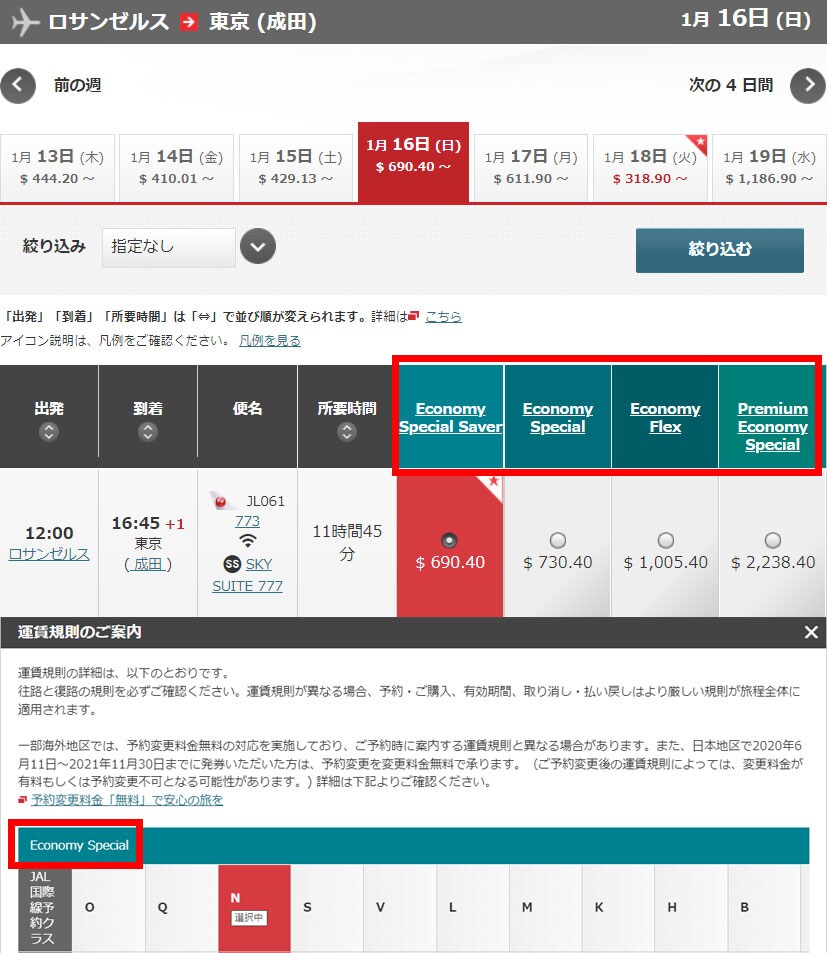
Task: Close the fare rules panel
Action: tap(811, 632)
